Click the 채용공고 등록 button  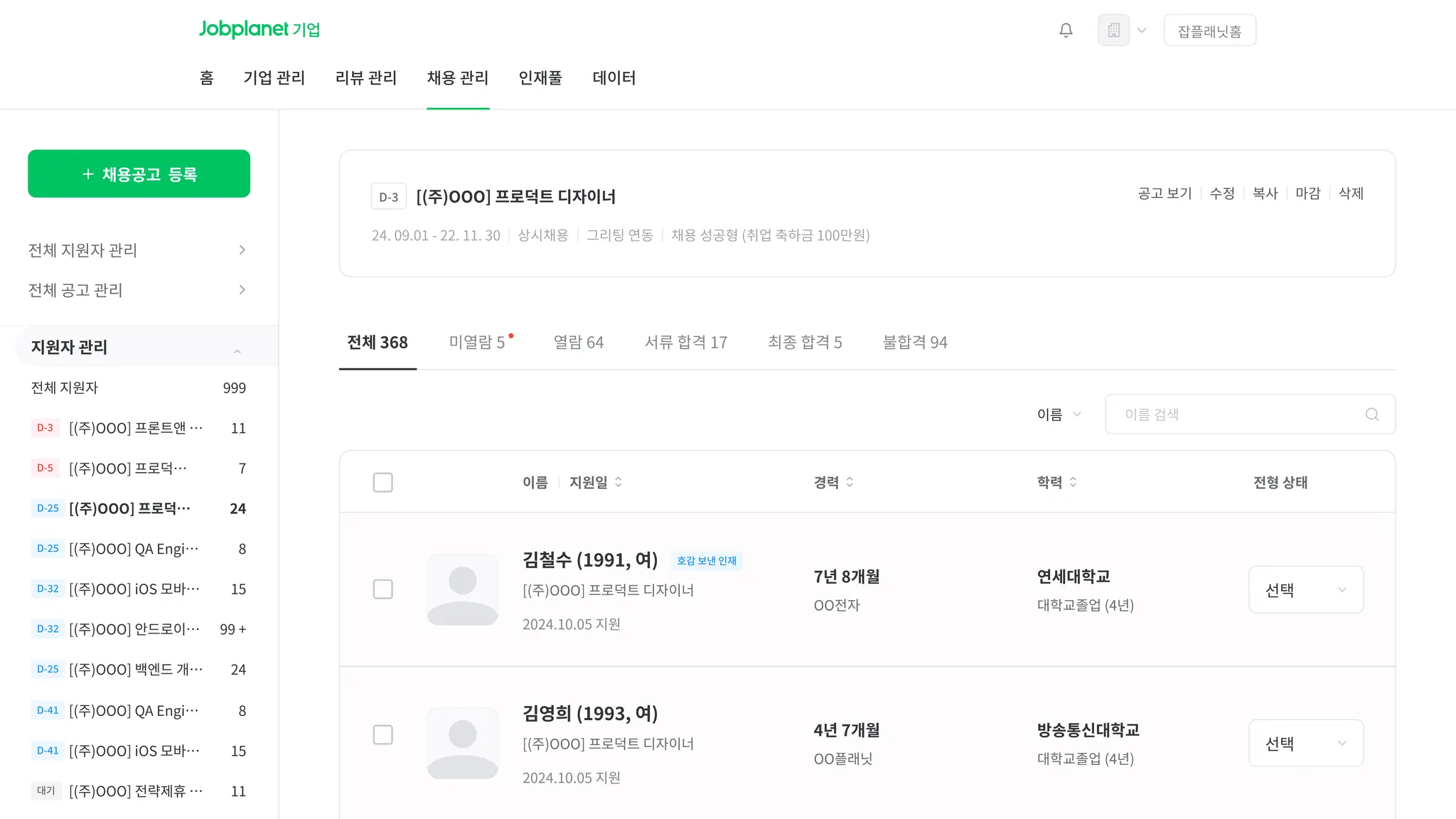139,174
